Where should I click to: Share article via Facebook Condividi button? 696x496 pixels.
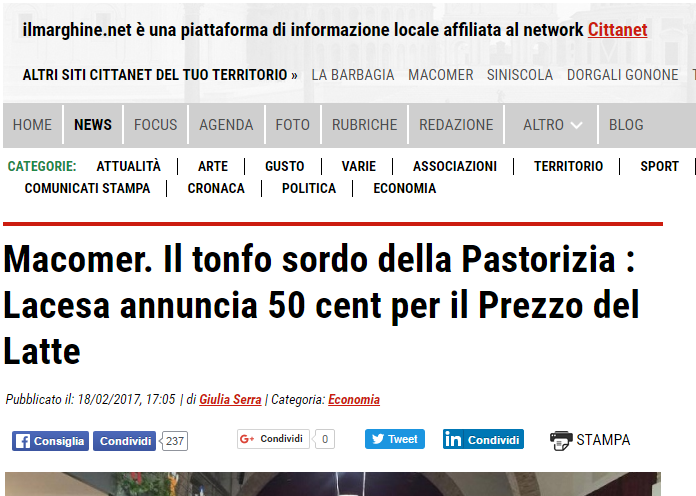tap(124, 441)
